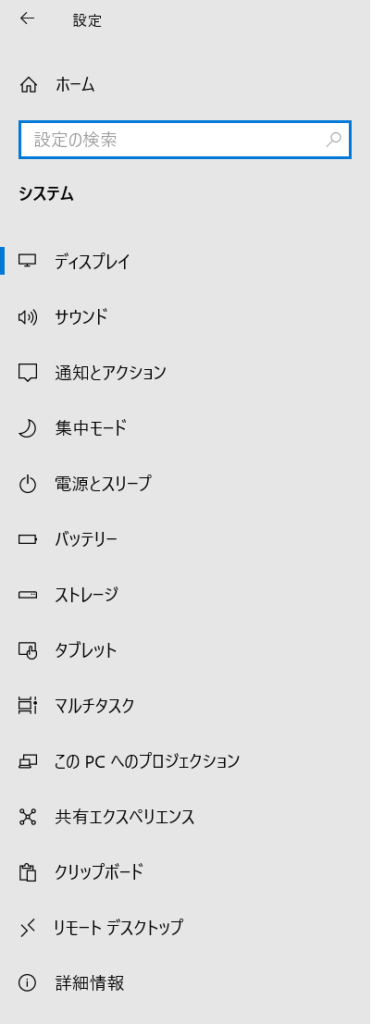Click the タブレット icon
This screenshot has width=372, height=1024.
click(x=27, y=650)
